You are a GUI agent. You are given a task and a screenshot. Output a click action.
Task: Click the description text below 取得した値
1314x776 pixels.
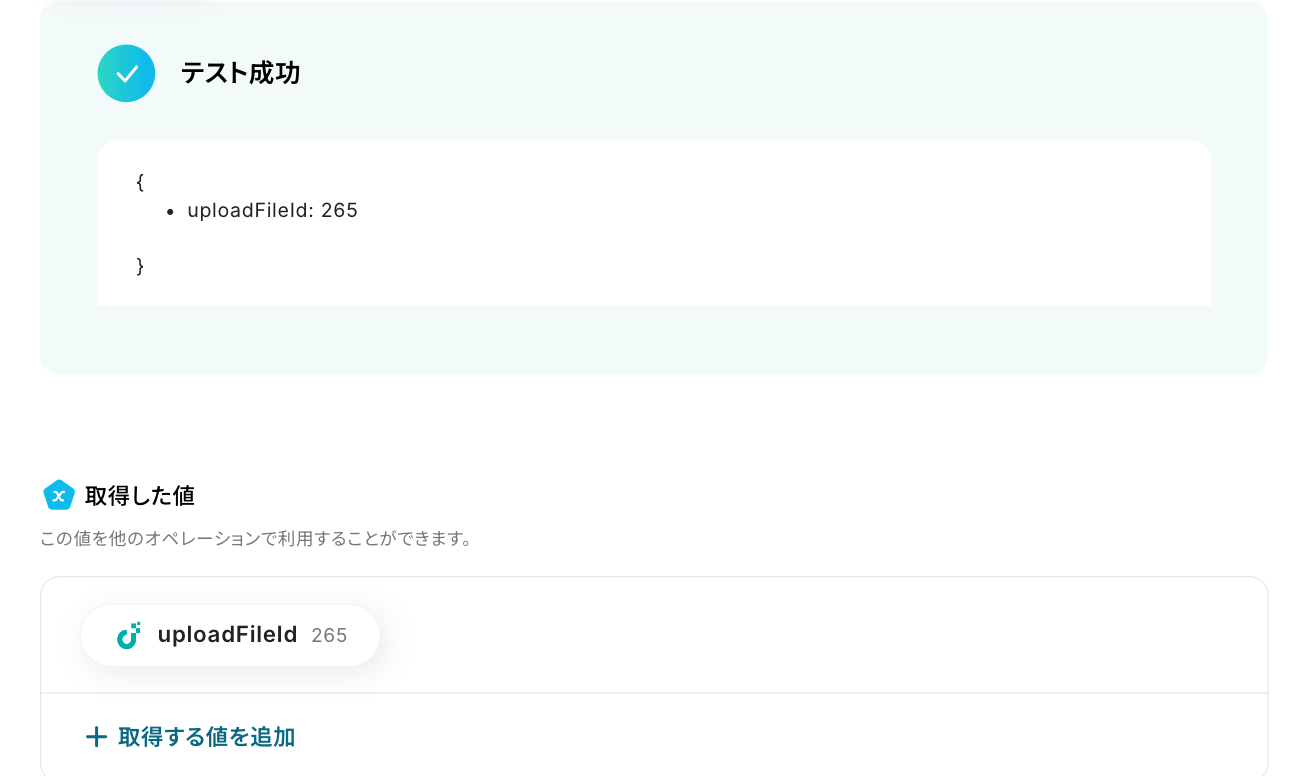click(x=256, y=539)
